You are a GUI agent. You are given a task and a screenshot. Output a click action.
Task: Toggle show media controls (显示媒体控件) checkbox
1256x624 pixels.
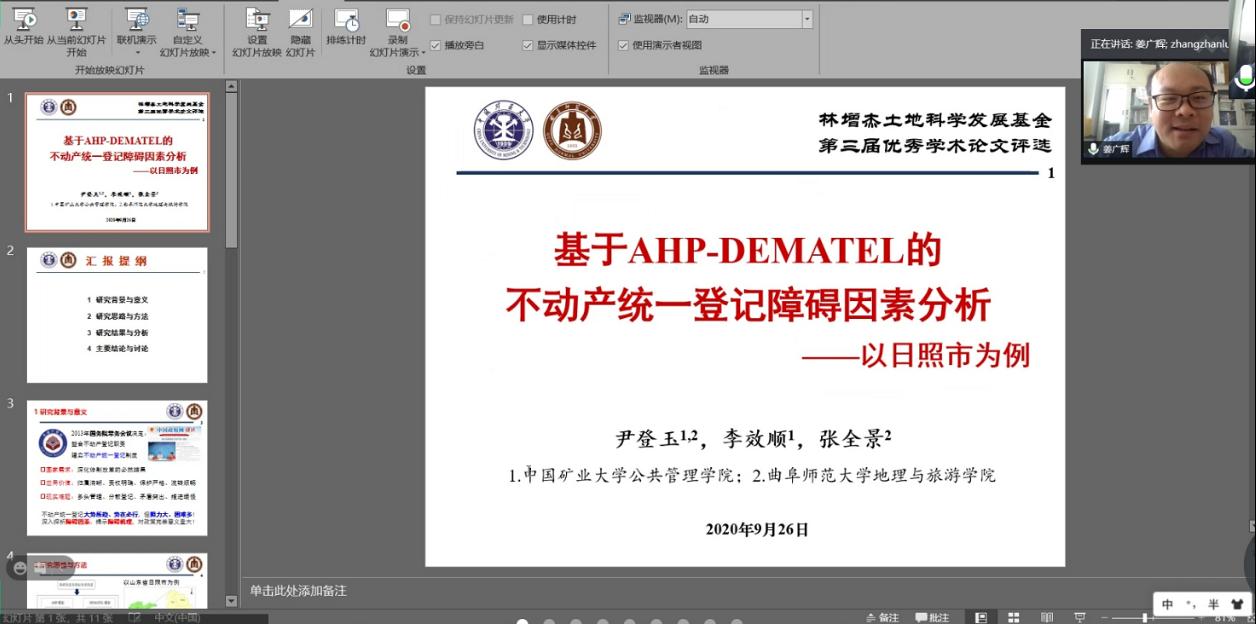(528, 45)
